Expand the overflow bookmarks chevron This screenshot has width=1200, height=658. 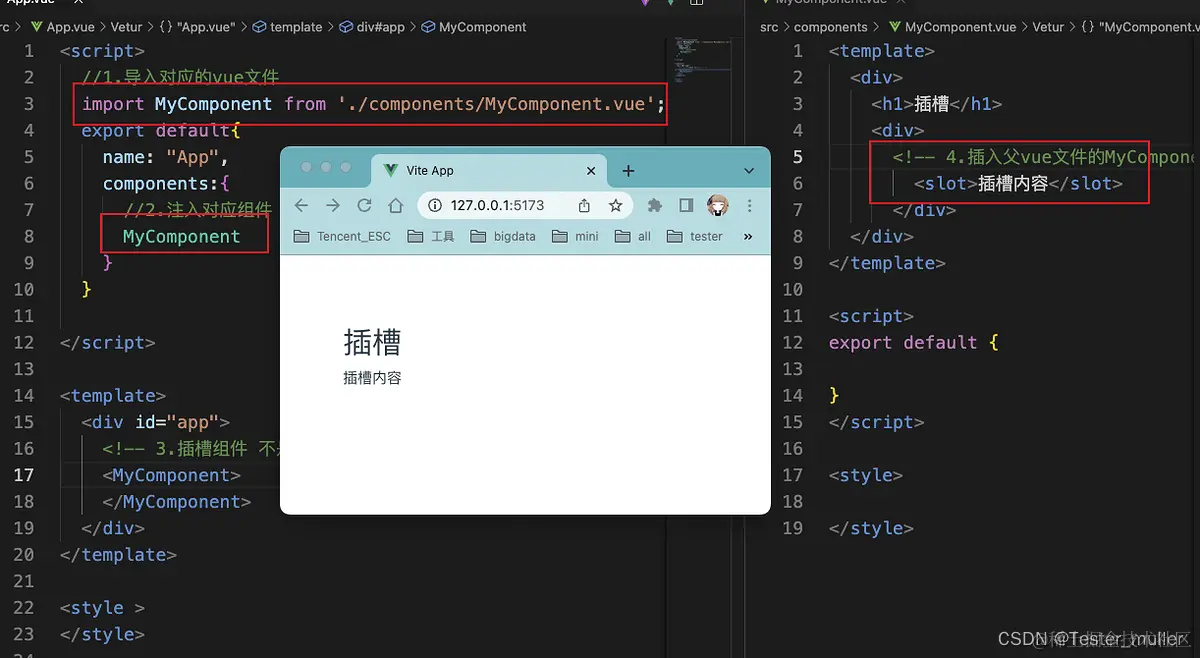click(748, 236)
